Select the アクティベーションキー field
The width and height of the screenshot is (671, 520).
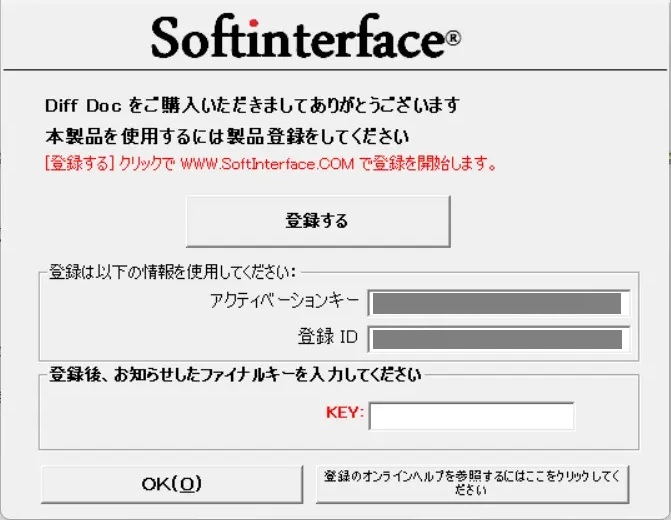[x=499, y=303]
